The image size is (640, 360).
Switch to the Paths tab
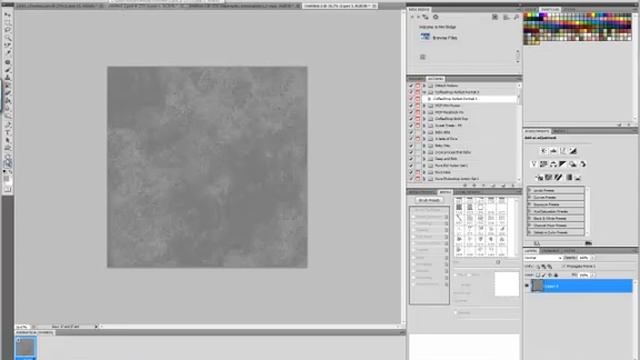(x=569, y=251)
